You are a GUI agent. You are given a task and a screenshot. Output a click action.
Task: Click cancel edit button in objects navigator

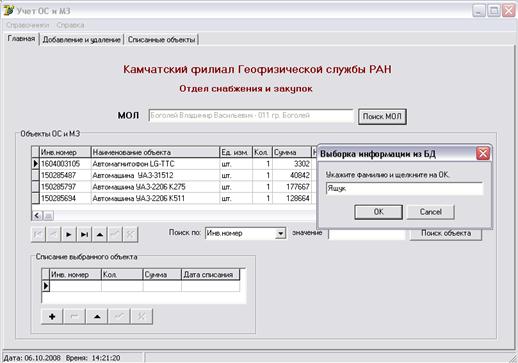[x=130, y=234]
